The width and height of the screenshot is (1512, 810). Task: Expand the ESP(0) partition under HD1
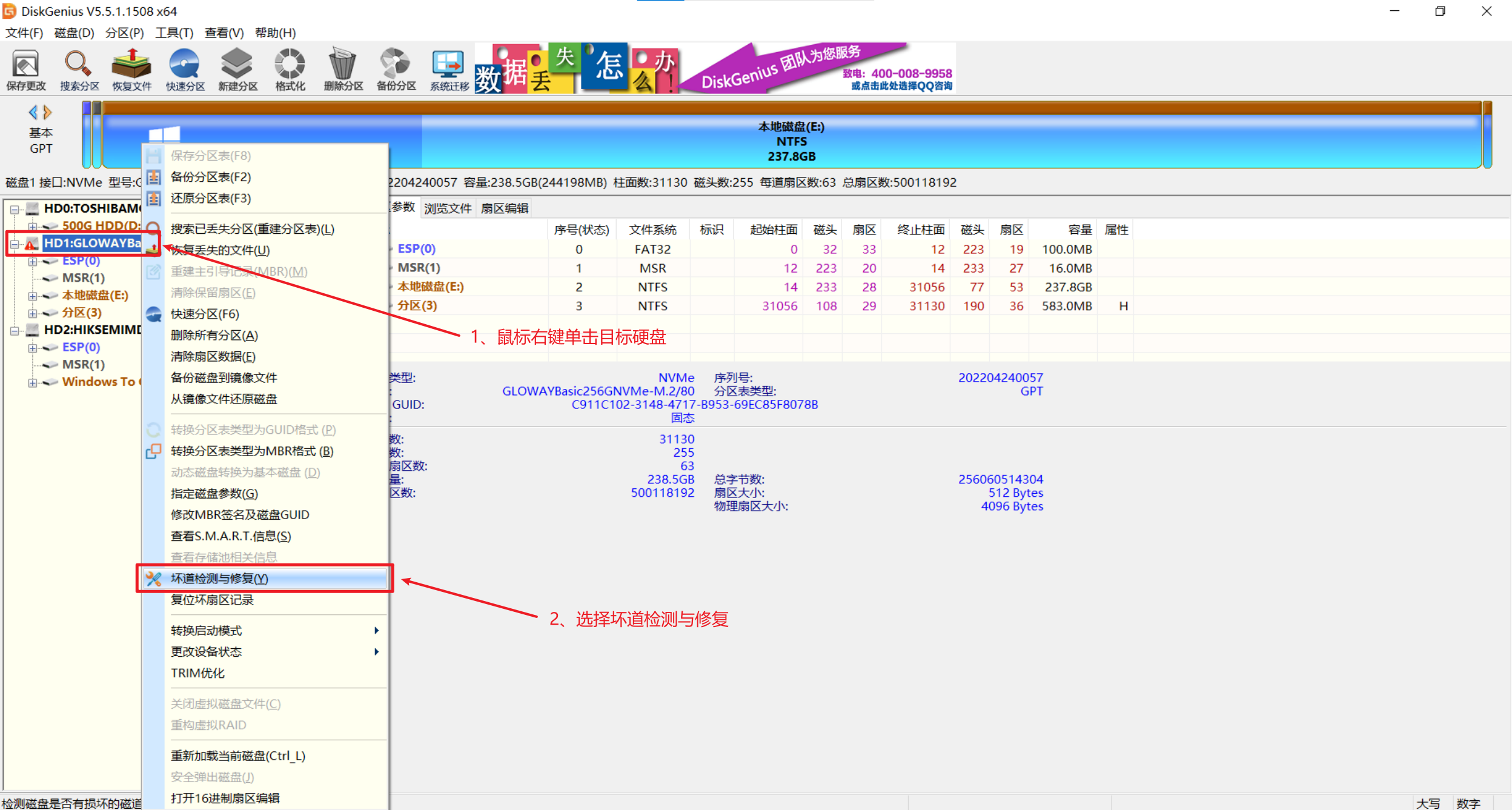pyautogui.click(x=34, y=261)
